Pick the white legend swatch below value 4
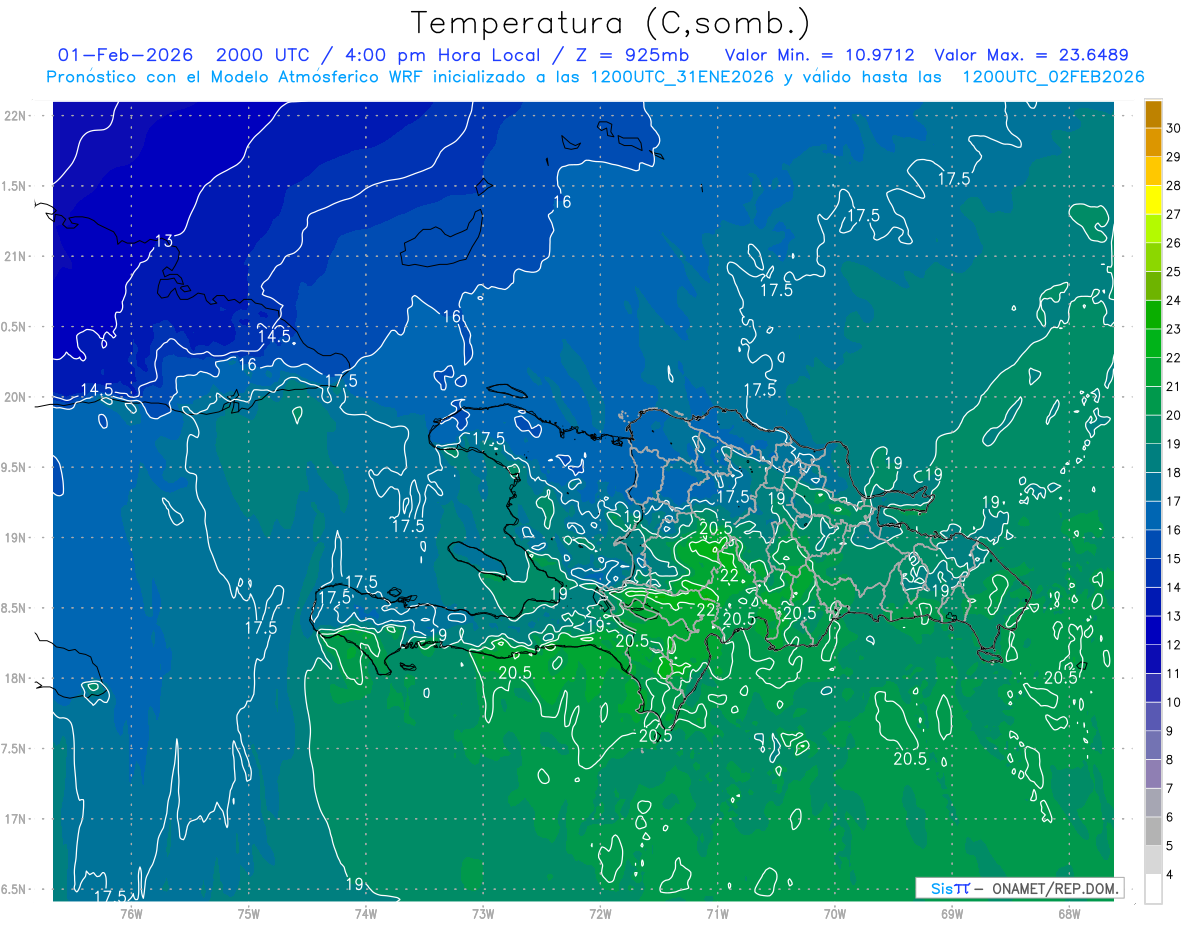1200x927 pixels. 1153,889
